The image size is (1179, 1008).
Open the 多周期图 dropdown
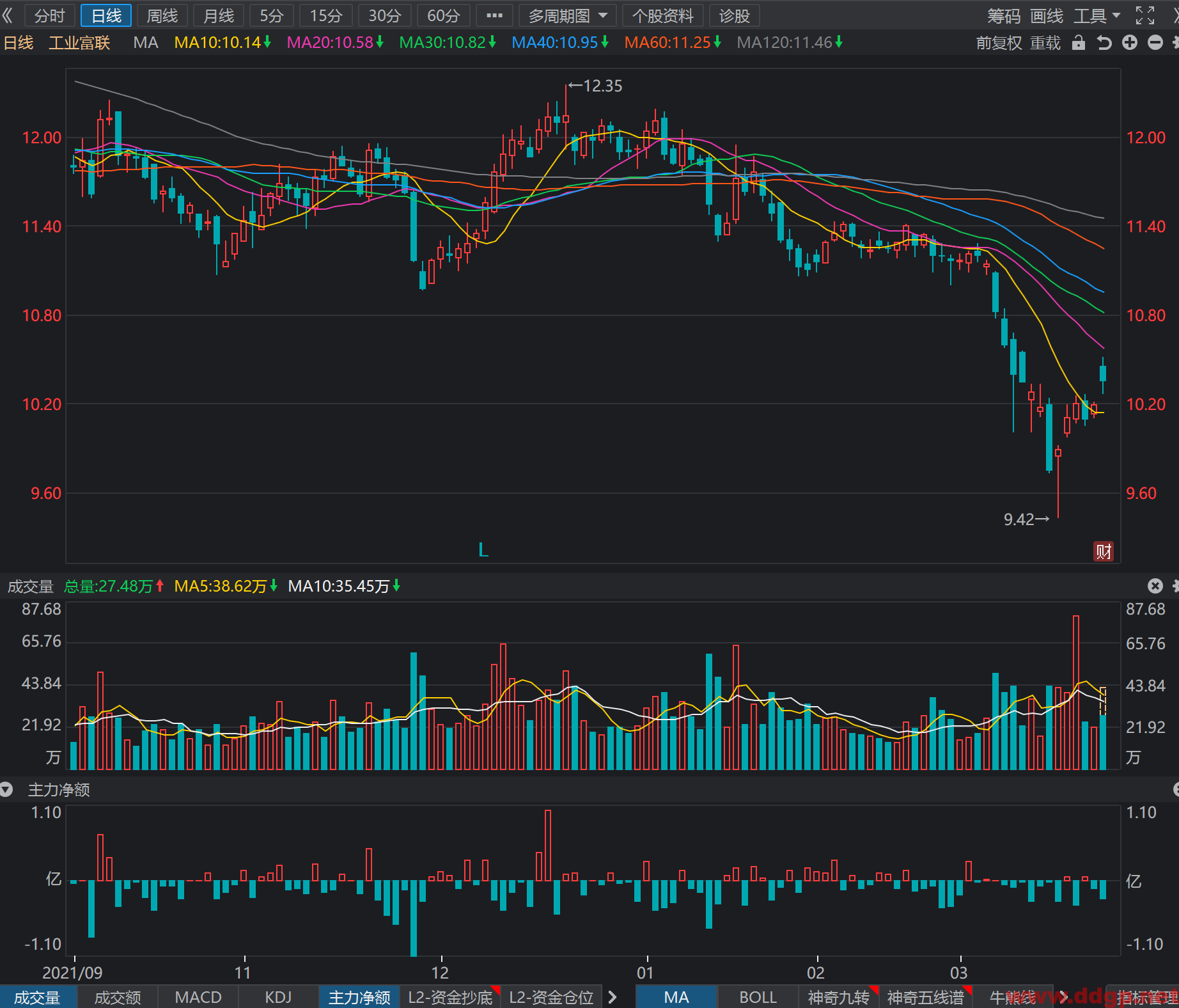click(568, 15)
